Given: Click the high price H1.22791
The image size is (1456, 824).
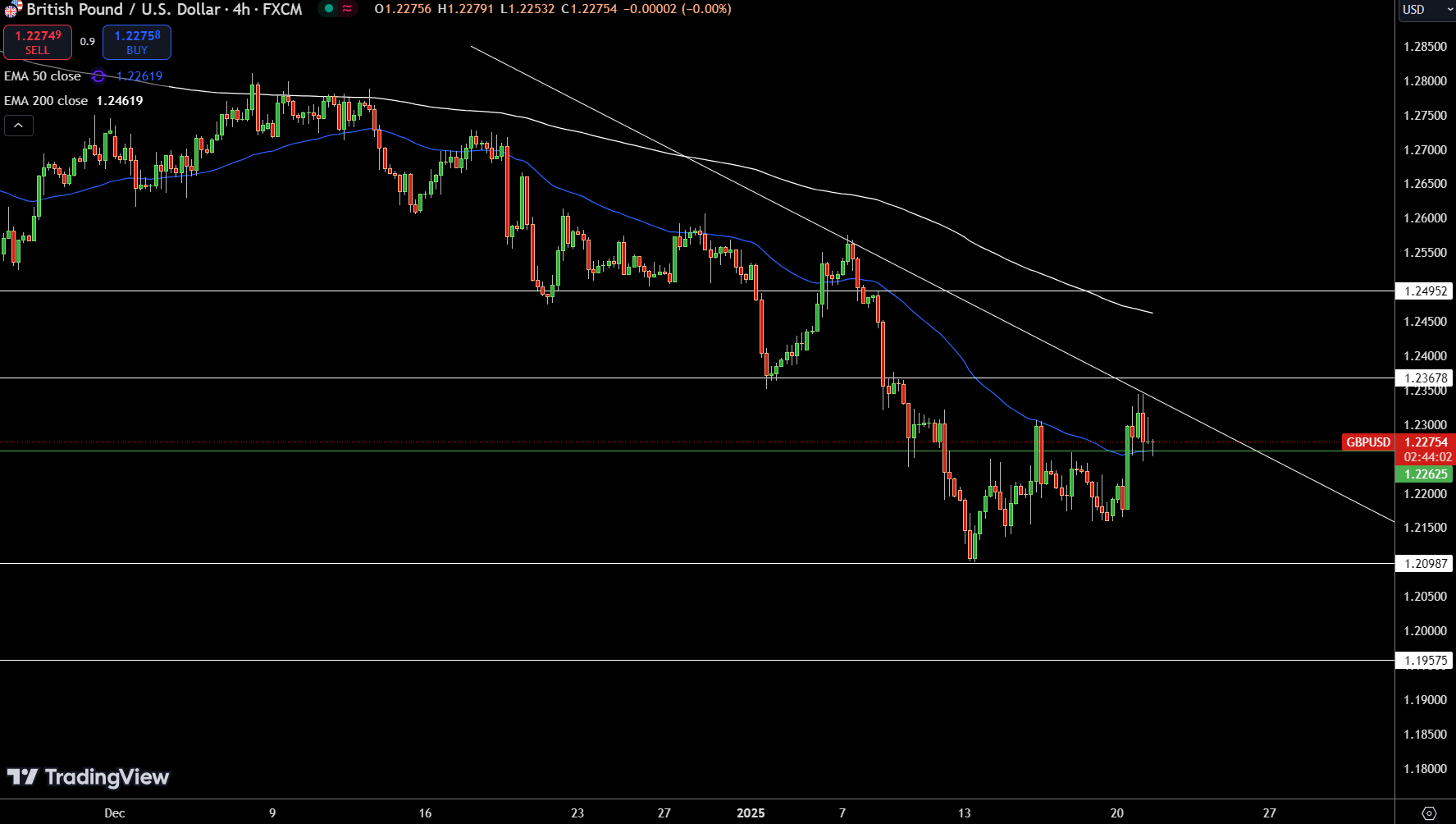Looking at the screenshot, I should click(x=465, y=9).
